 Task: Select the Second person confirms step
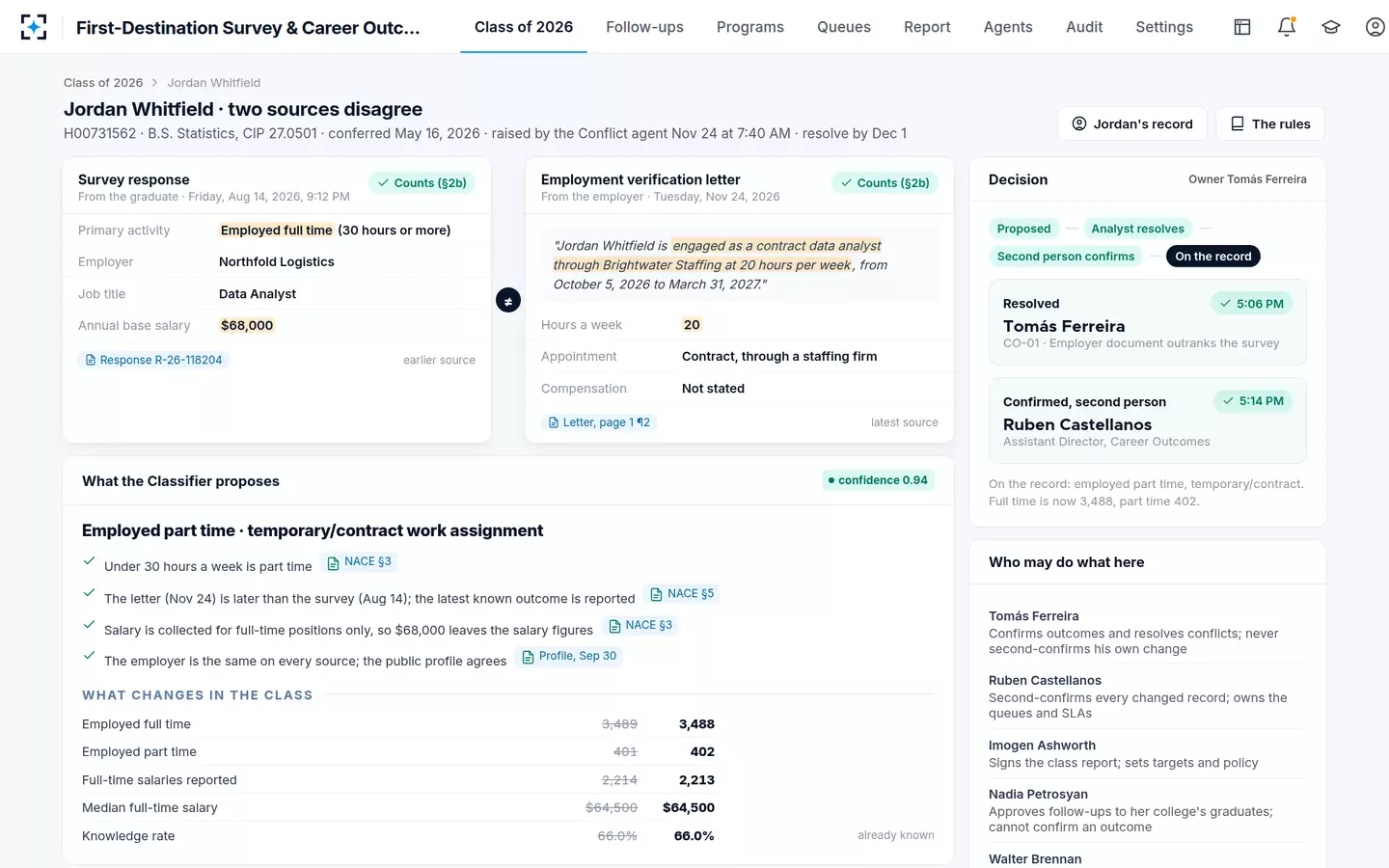click(x=1066, y=257)
